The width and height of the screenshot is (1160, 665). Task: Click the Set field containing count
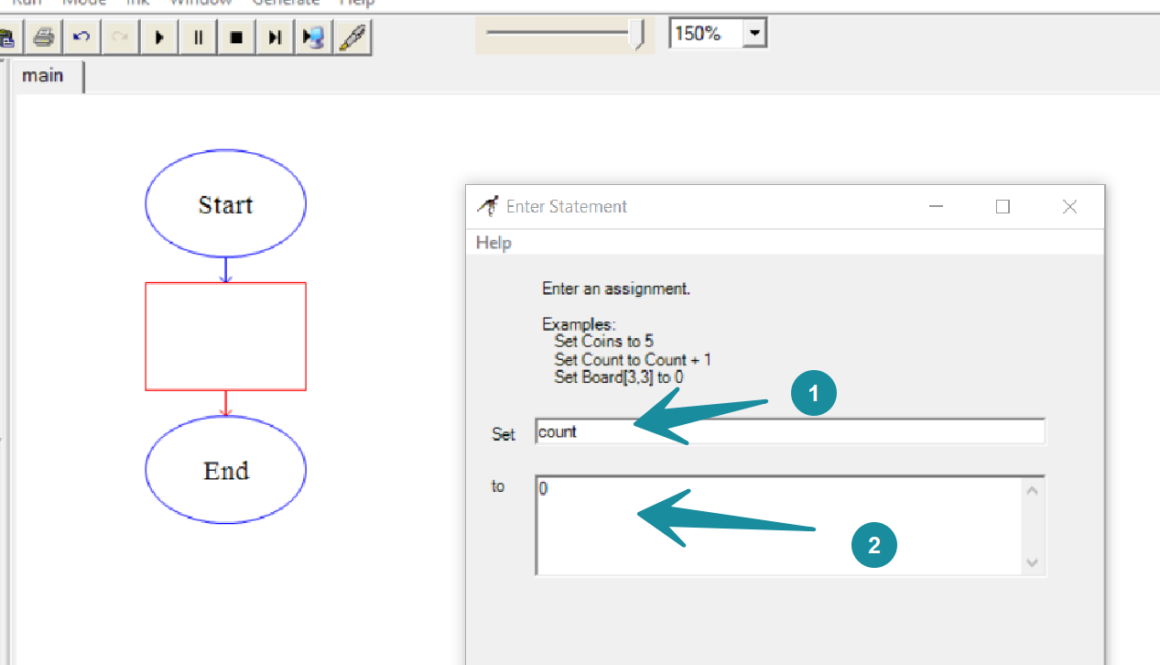pyautogui.click(x=789, y=432)
